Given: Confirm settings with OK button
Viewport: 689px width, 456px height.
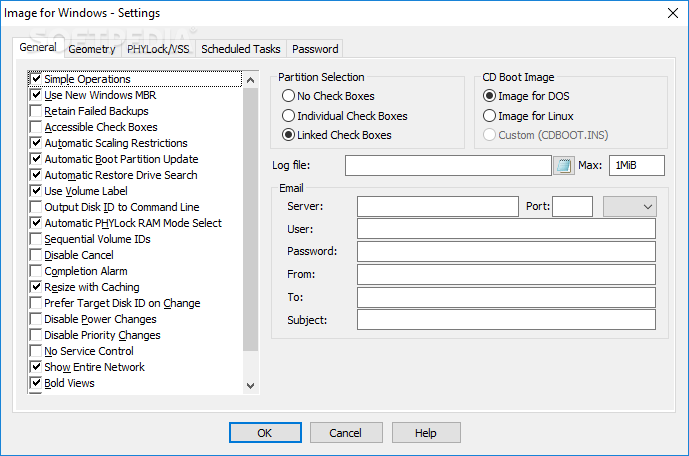Looking at the screenshot, I should point(265,433).
